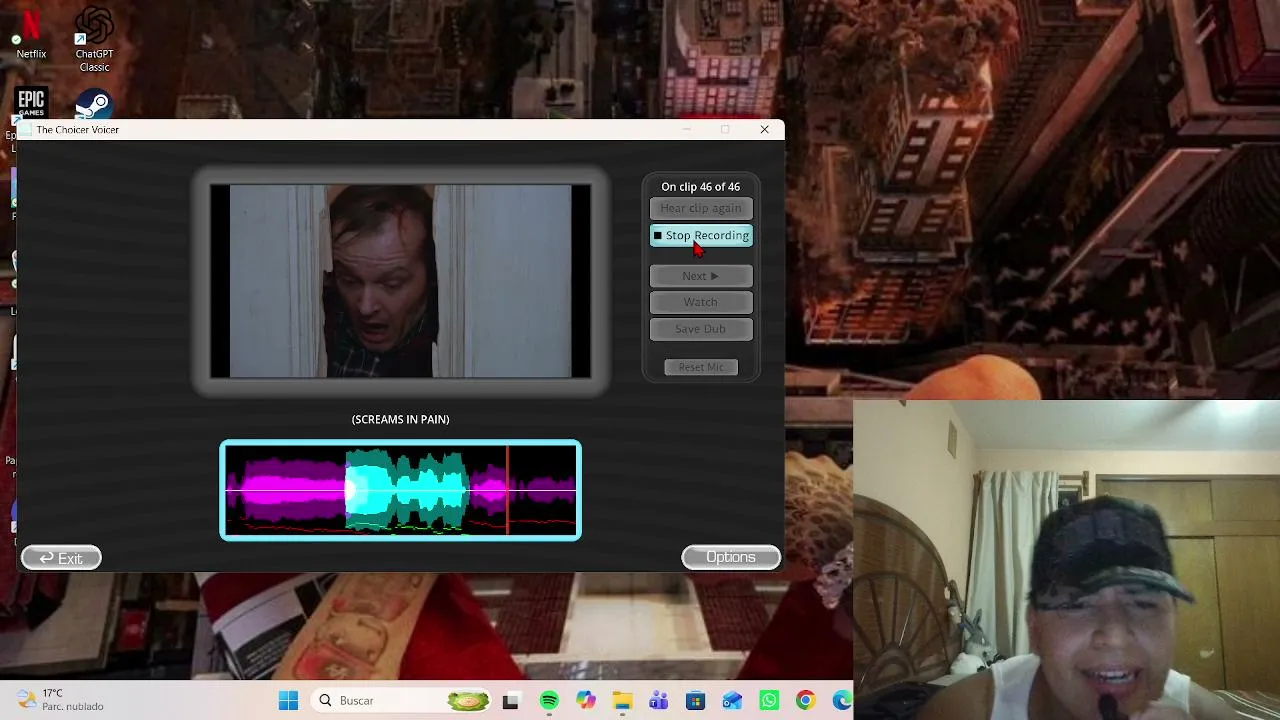Open the Options menu
Viewport: 1280px width, 720px height.
click(x=731, y=557)
